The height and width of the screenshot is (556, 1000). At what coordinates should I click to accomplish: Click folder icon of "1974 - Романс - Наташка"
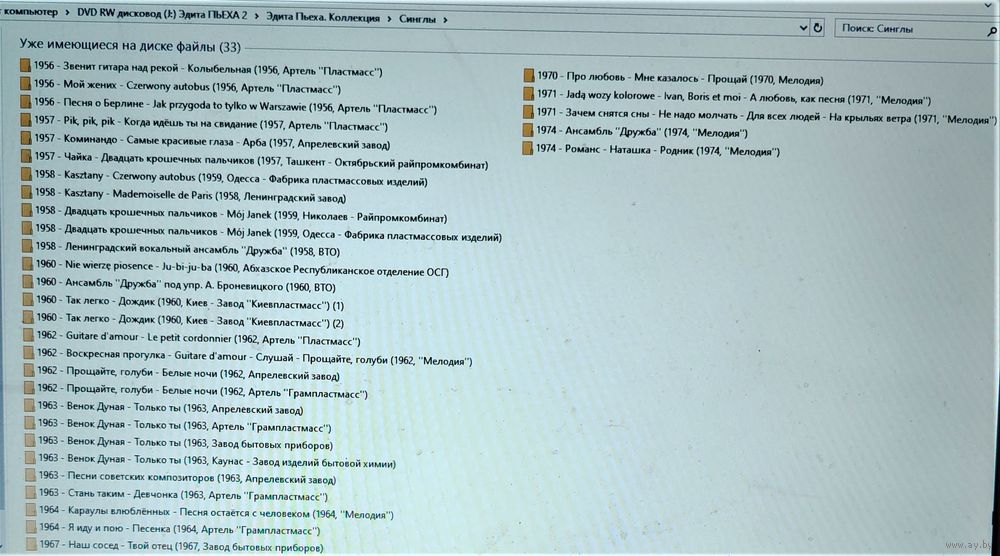click(527, 149)
